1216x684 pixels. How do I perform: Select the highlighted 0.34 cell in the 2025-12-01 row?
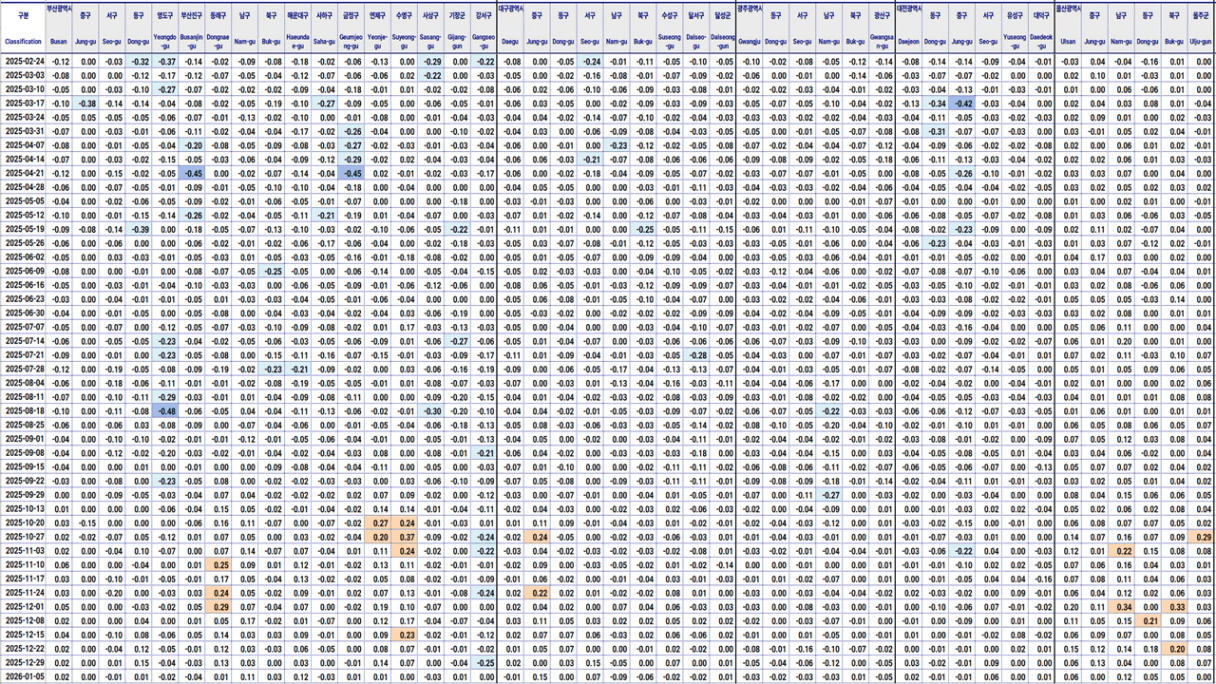pos(1122,606)
